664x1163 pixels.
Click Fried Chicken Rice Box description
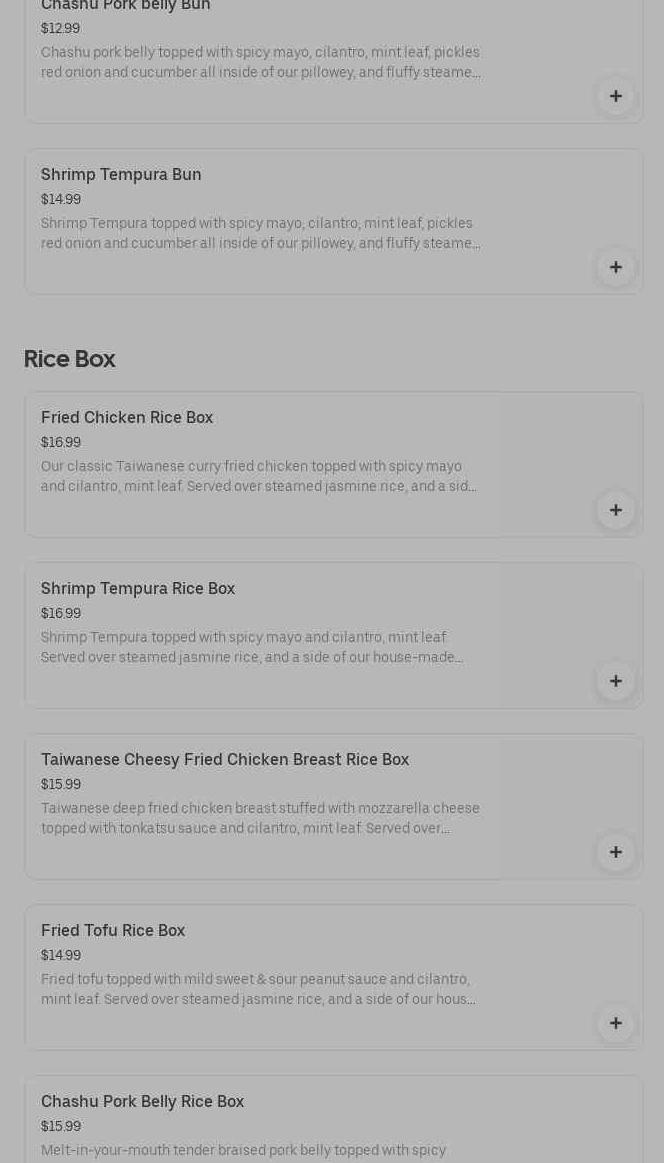click(260, 477)
